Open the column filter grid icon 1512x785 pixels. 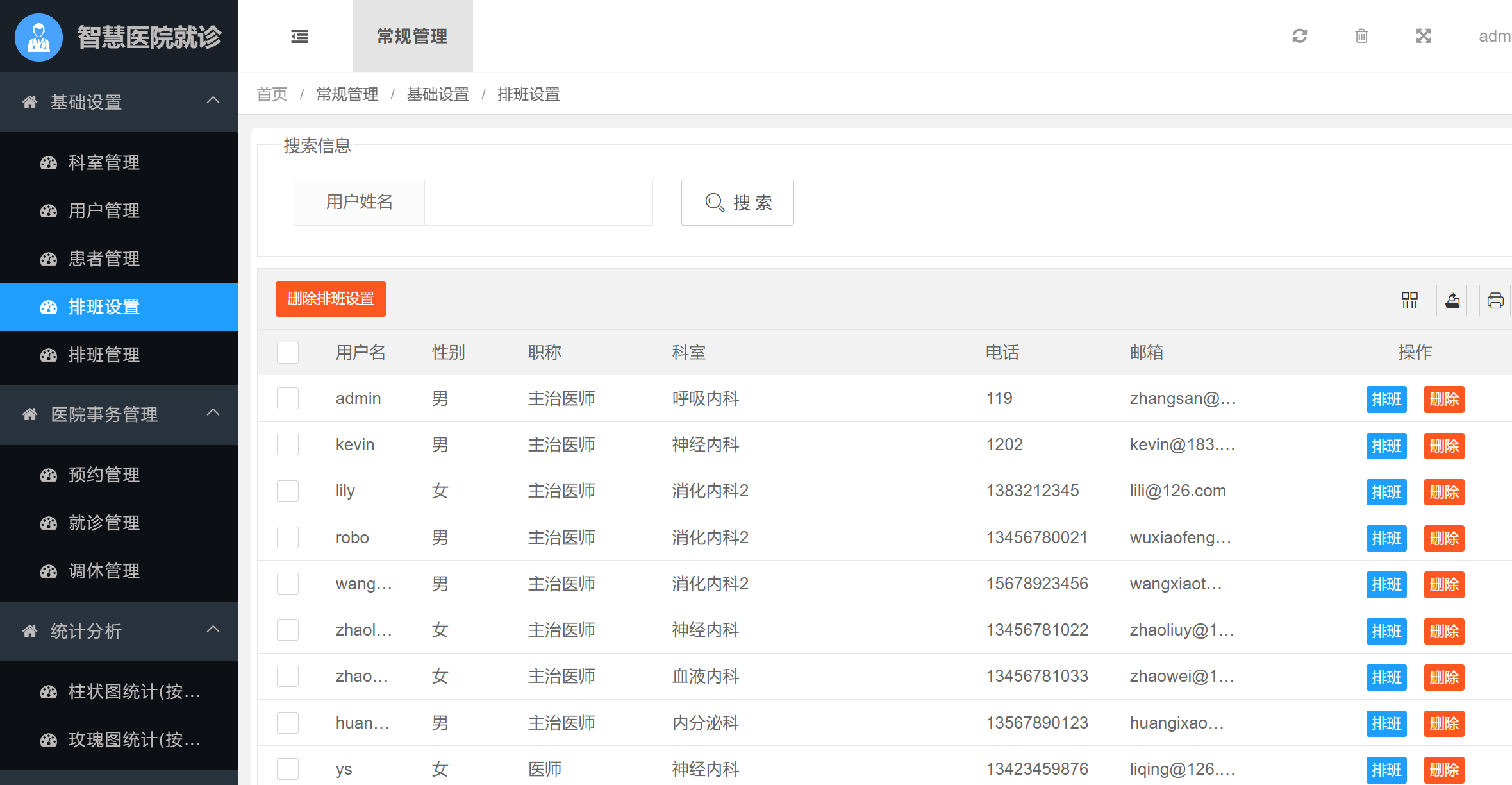click(x=1409, y=300)
